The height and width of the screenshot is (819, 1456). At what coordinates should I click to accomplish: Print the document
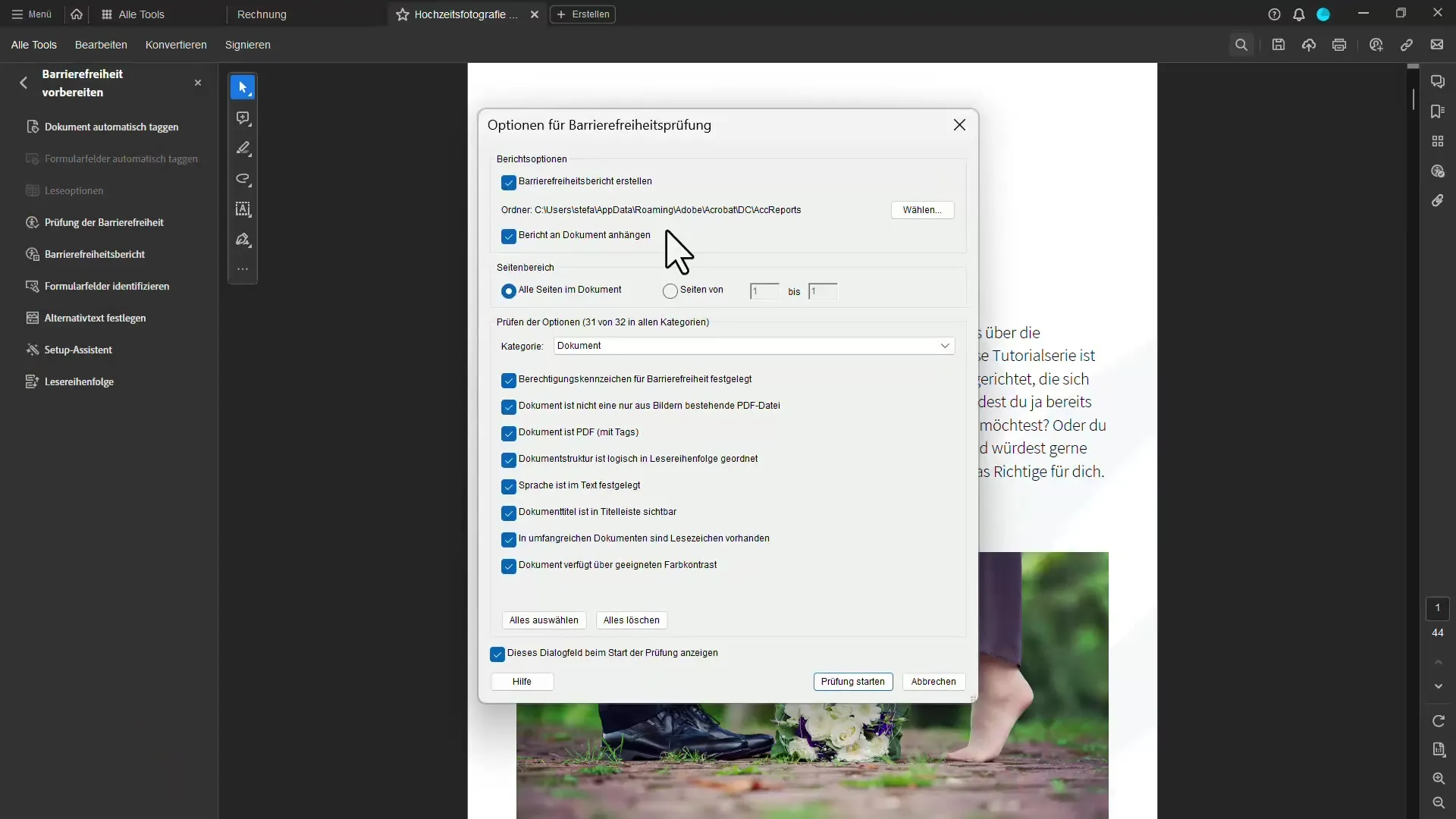click(1339, 45)
